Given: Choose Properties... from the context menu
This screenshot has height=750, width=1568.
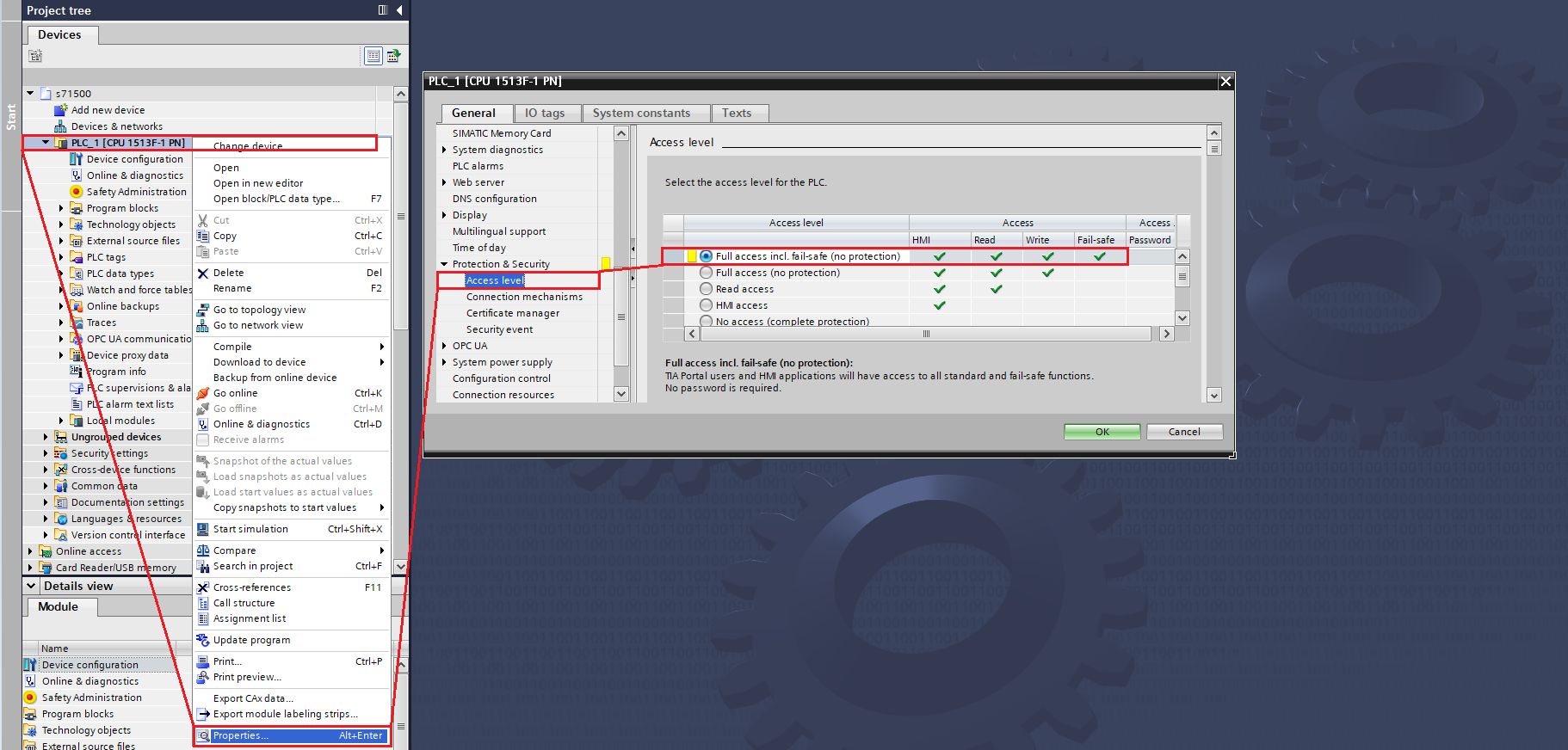Looking at the screenshot, I should click(293, 735).
